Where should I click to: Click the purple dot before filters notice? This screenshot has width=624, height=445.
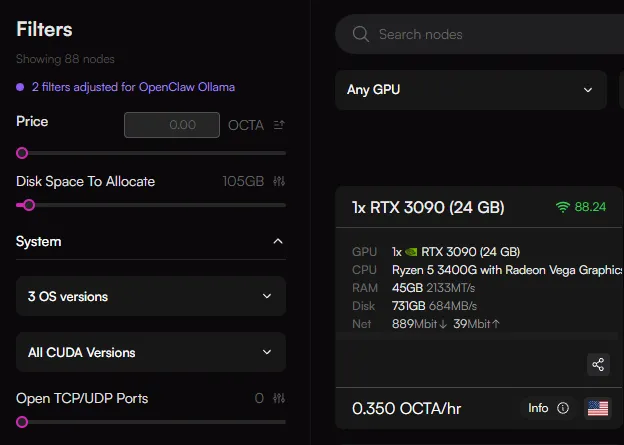(x=20, y=87)
